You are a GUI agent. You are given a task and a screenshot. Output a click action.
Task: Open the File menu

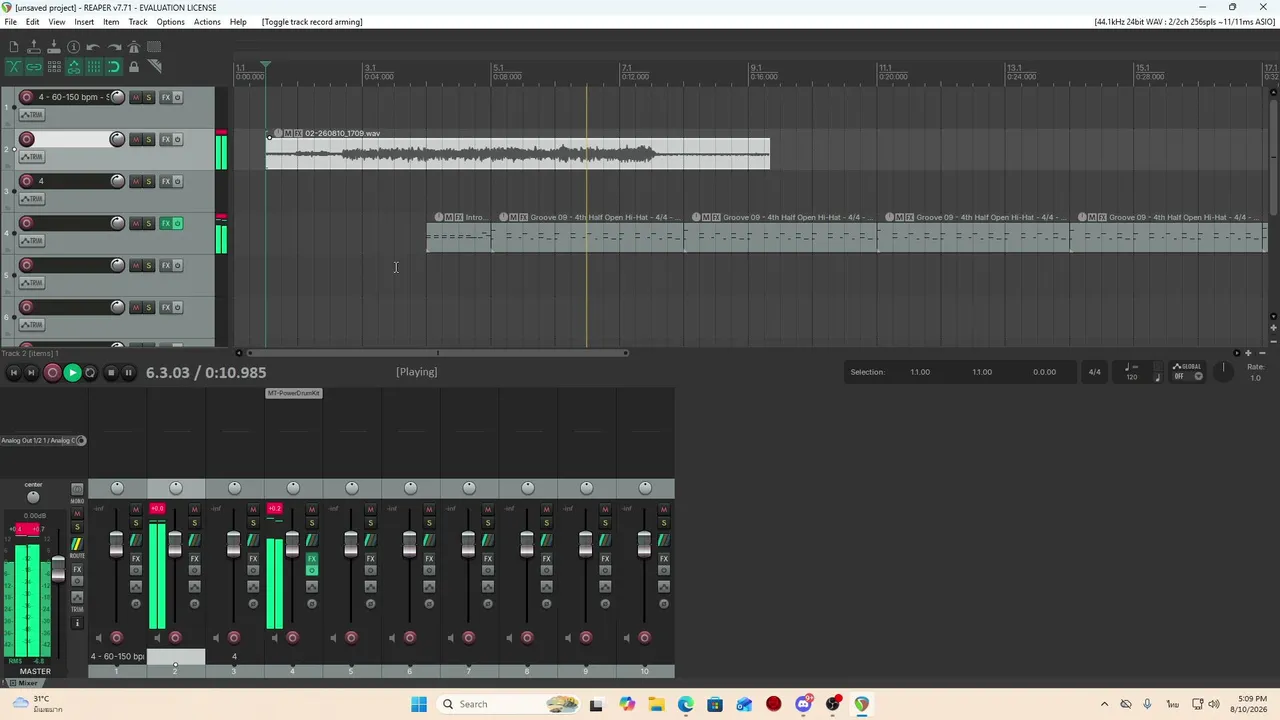pos(10,22)
